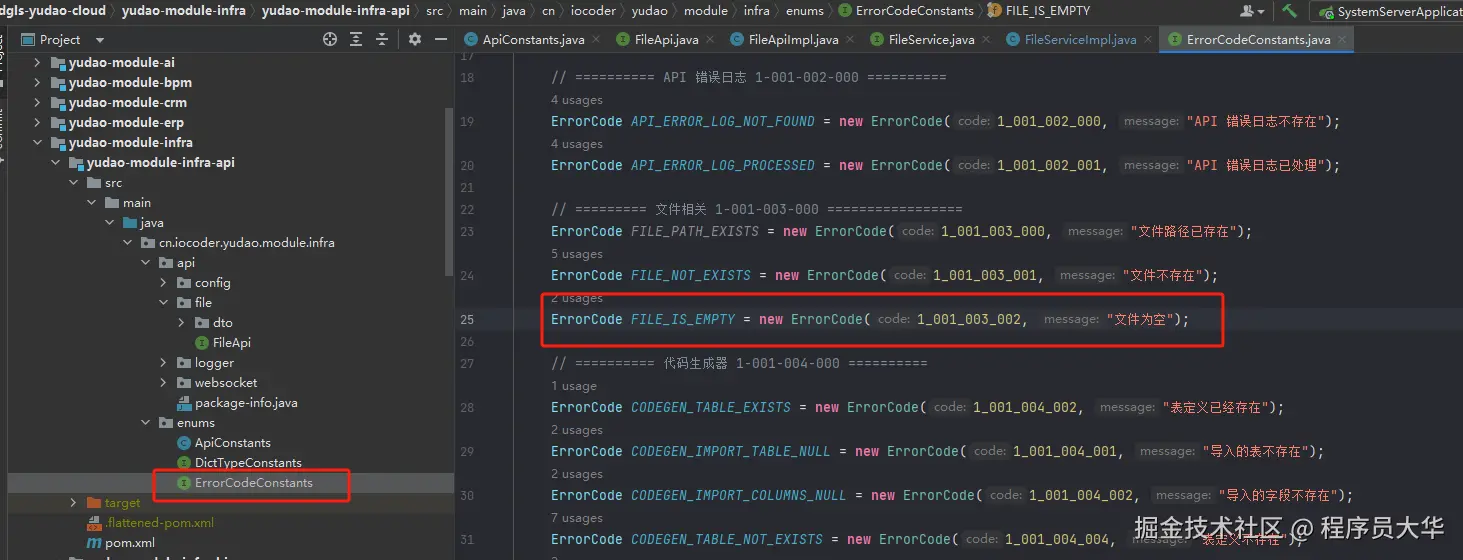This screenshot has width=1463, height=560.
Task: Click '7 usages' hint above CODEGEN_TABLE_NOT_EXISTS
Action: click(577, 518)
